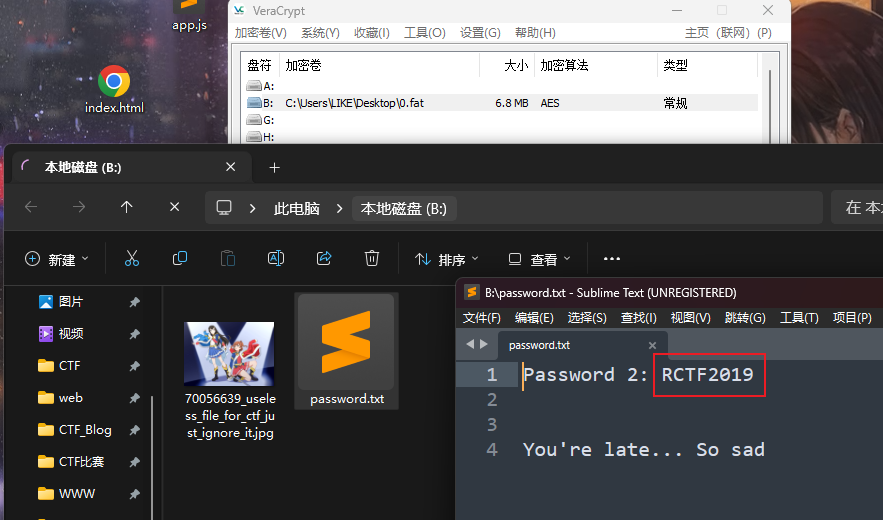This screenshot has height=520, width=883.
Task: Stop loading with the X next to the up arrow
Action: [175, 207]
